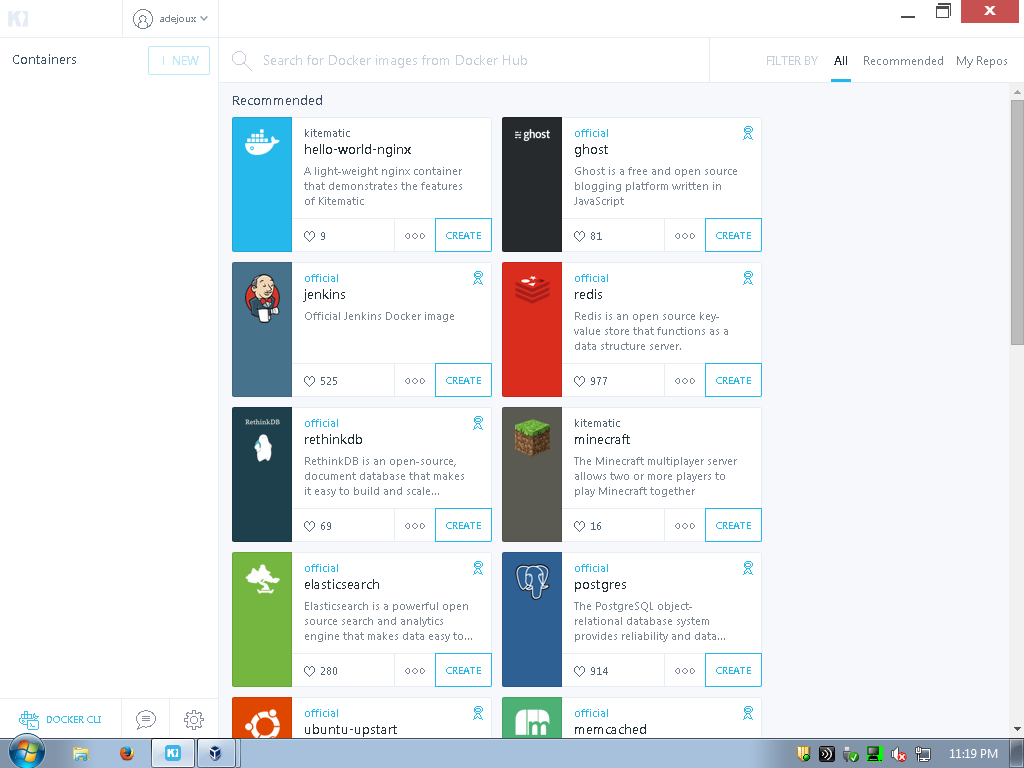Open VirtualBox from the taskbar
Screen dimensions: 1024x768
click(216, 754)
